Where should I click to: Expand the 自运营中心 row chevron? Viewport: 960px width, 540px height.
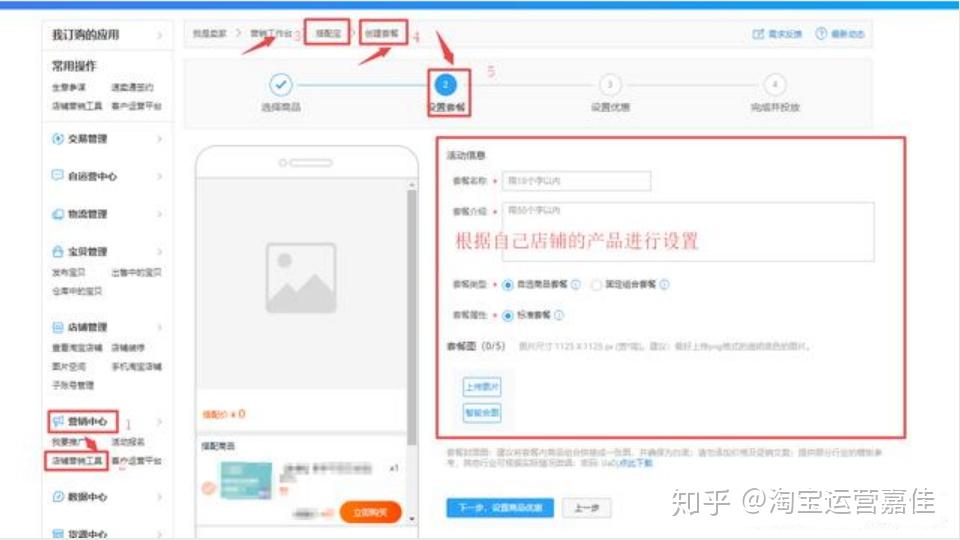pos(159,176)
